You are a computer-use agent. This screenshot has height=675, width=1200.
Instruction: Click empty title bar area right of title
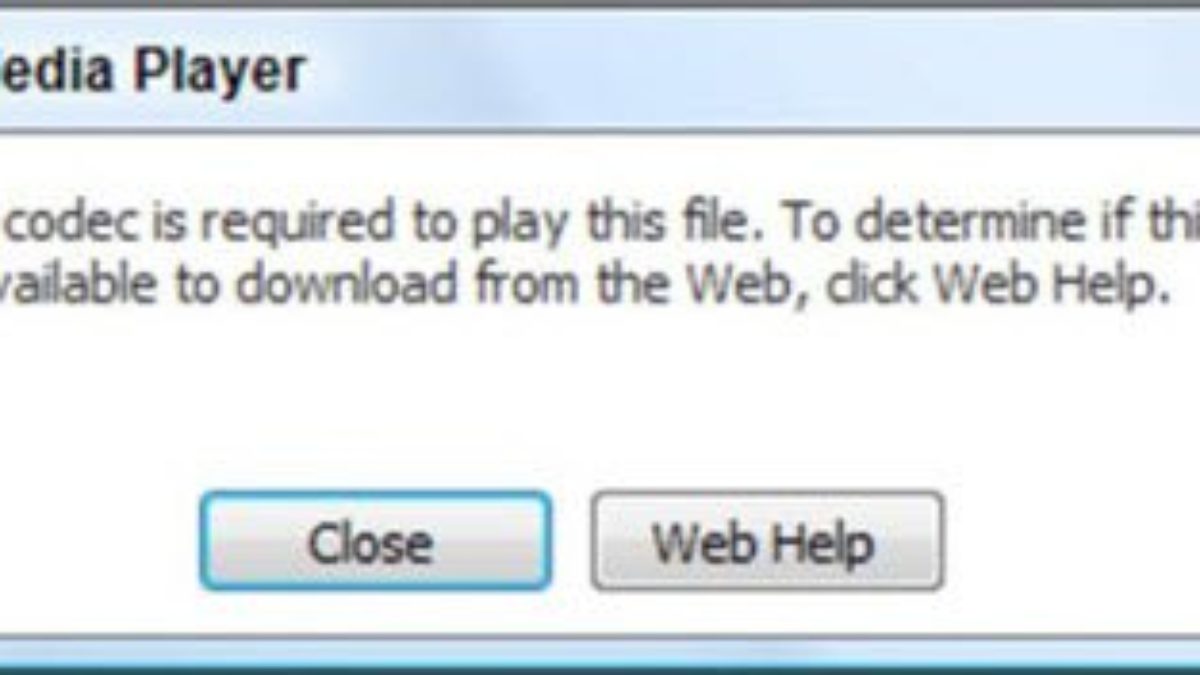pos(750,71)
